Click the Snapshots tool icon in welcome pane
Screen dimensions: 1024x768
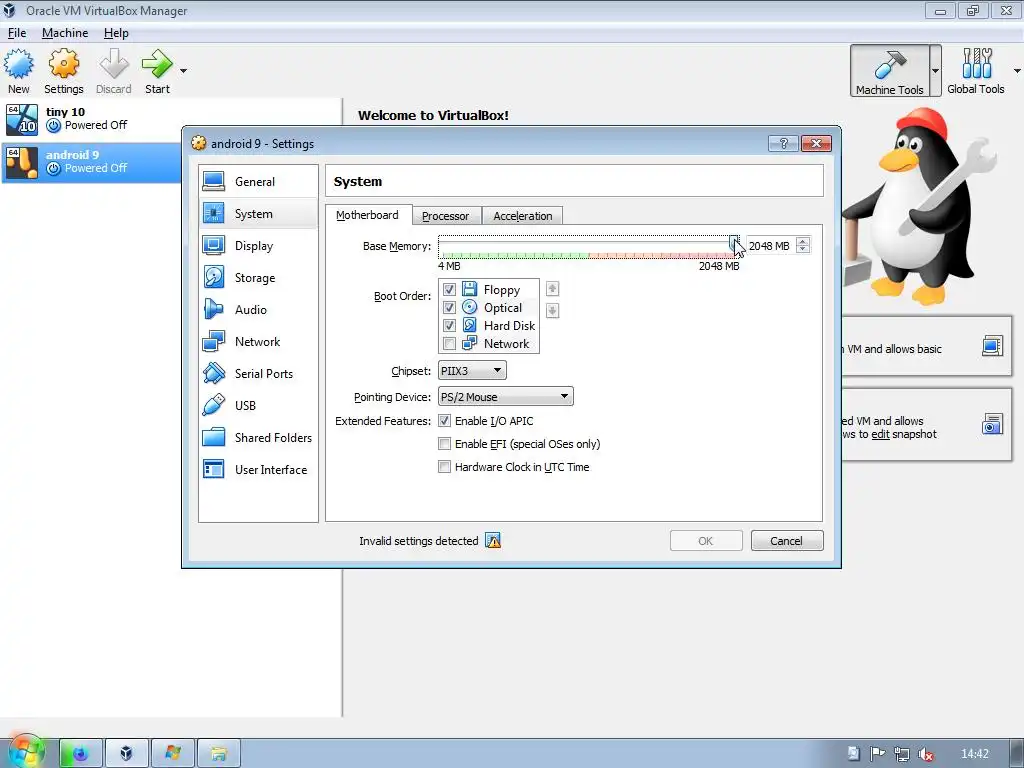pos(992,424)
